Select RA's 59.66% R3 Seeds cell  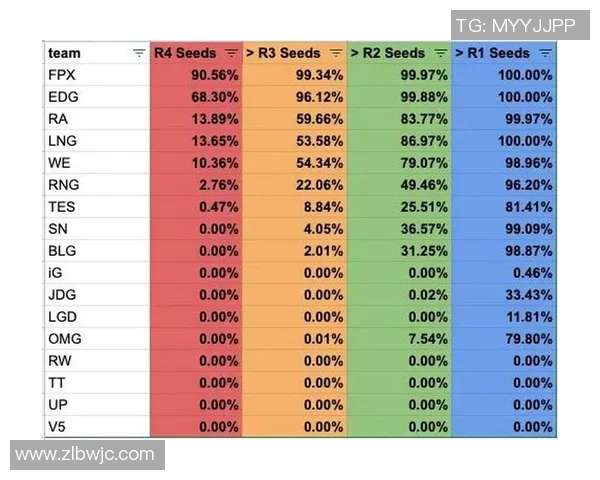pos(295,118)
